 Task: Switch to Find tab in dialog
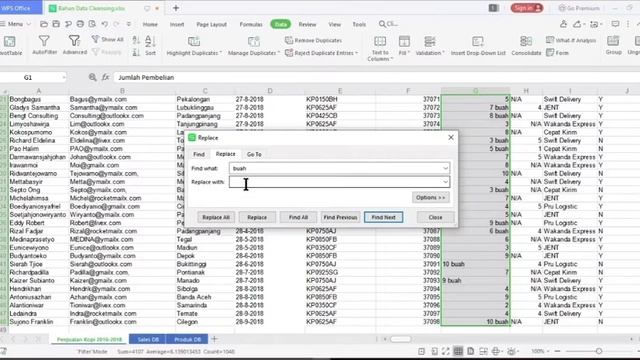tap(199, 154)
